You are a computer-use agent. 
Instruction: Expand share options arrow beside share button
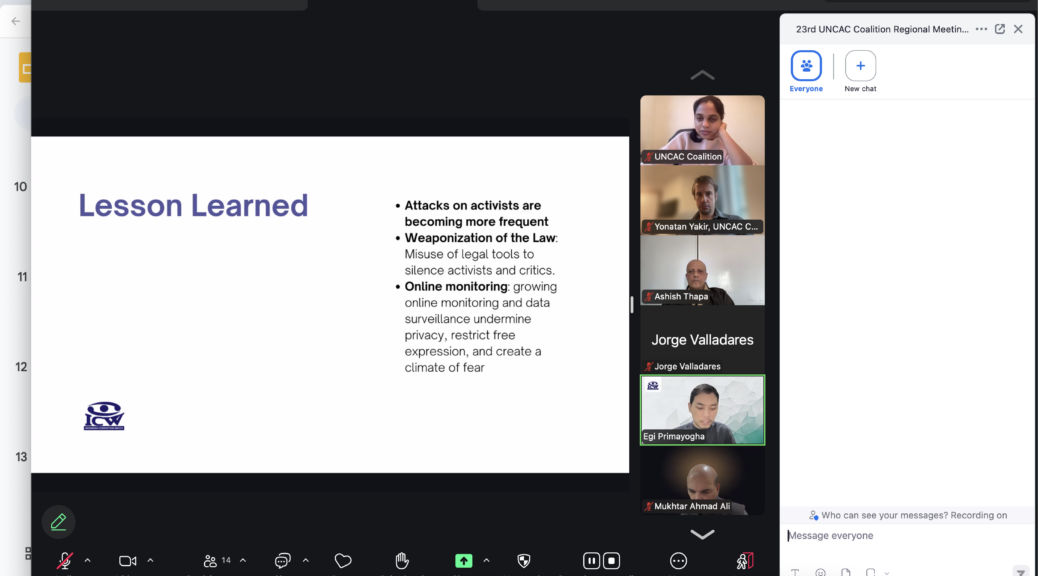[x=486, y=560]
